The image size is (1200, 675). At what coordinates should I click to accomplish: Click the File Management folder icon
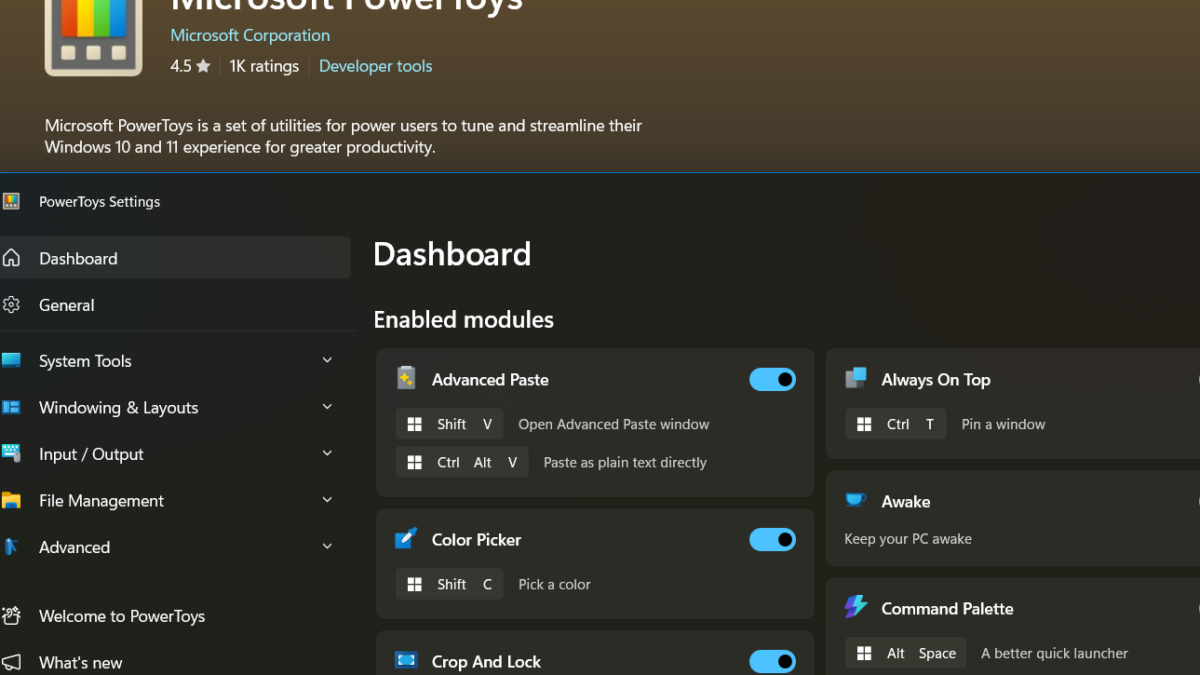(11, 500)
